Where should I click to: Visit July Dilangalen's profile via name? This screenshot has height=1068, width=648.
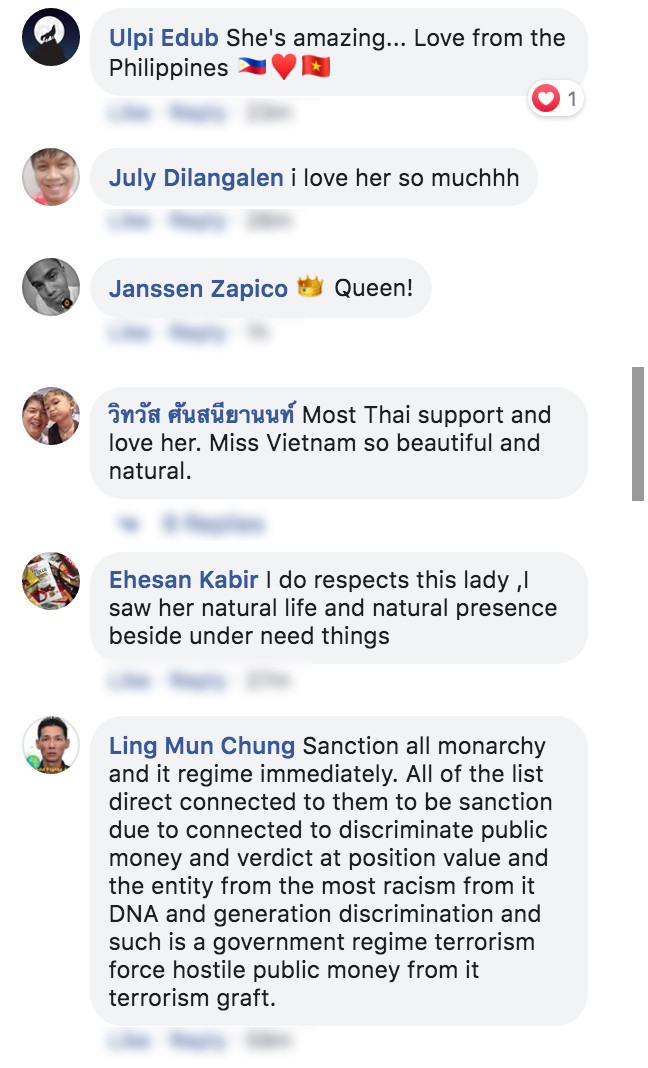click(196, 179)
